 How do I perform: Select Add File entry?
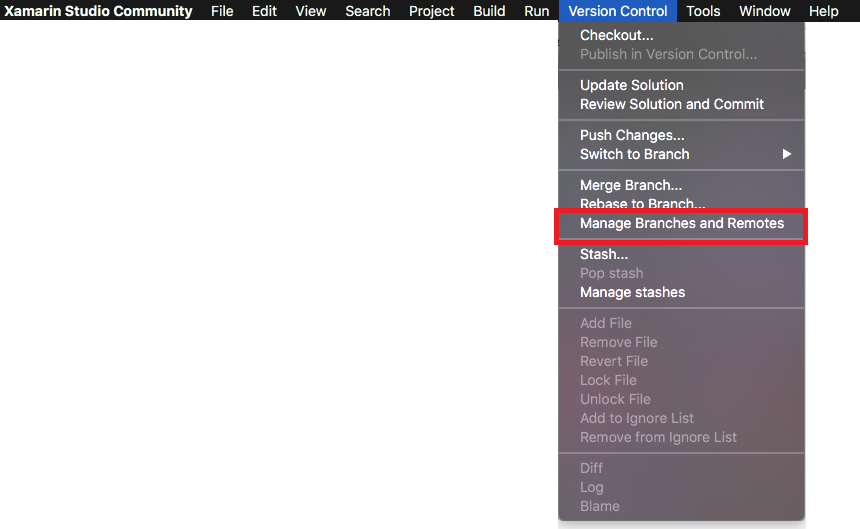tap(681, 323)
